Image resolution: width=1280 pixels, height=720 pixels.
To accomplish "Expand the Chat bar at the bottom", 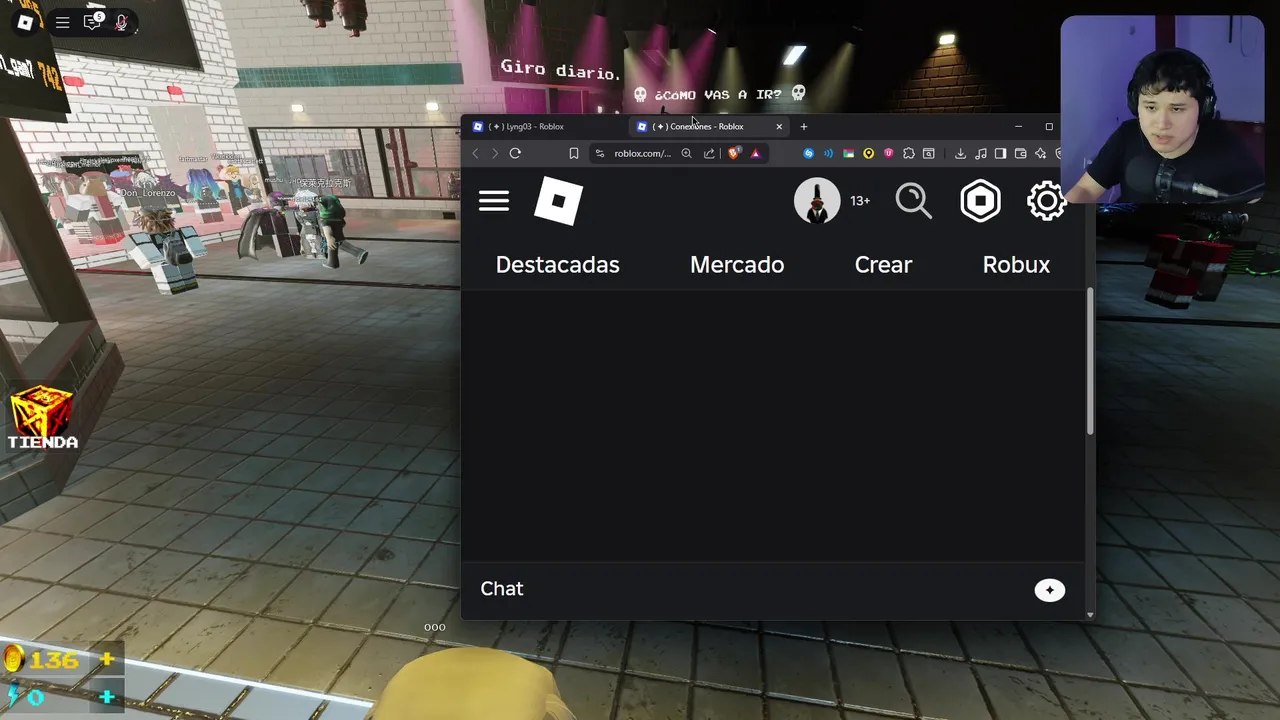I will [x=772, y=589].
